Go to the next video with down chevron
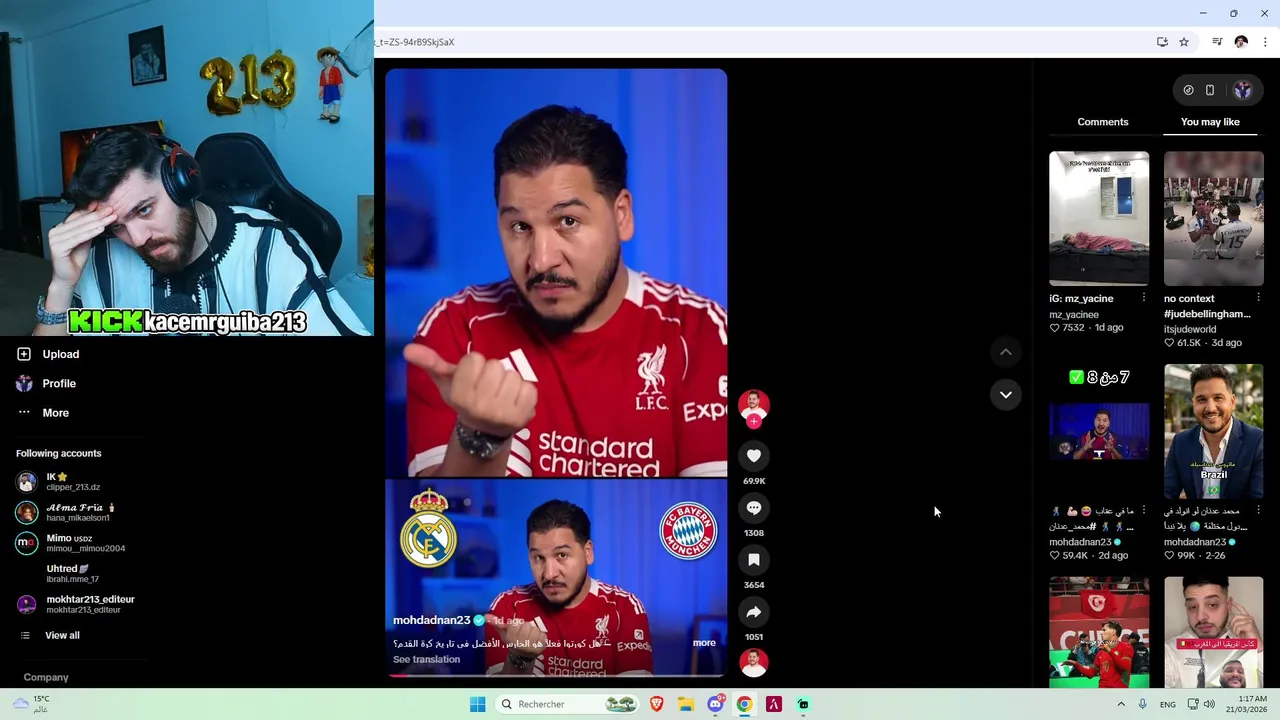1280x720 pixels. tap(1006, 395)
